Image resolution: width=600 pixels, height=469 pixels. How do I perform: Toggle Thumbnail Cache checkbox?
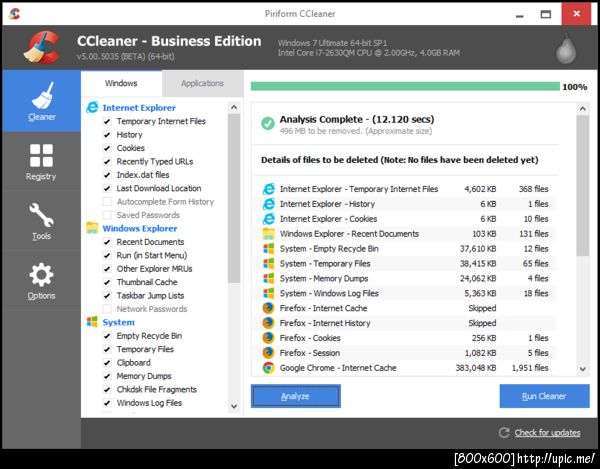(x=107, y=282)
